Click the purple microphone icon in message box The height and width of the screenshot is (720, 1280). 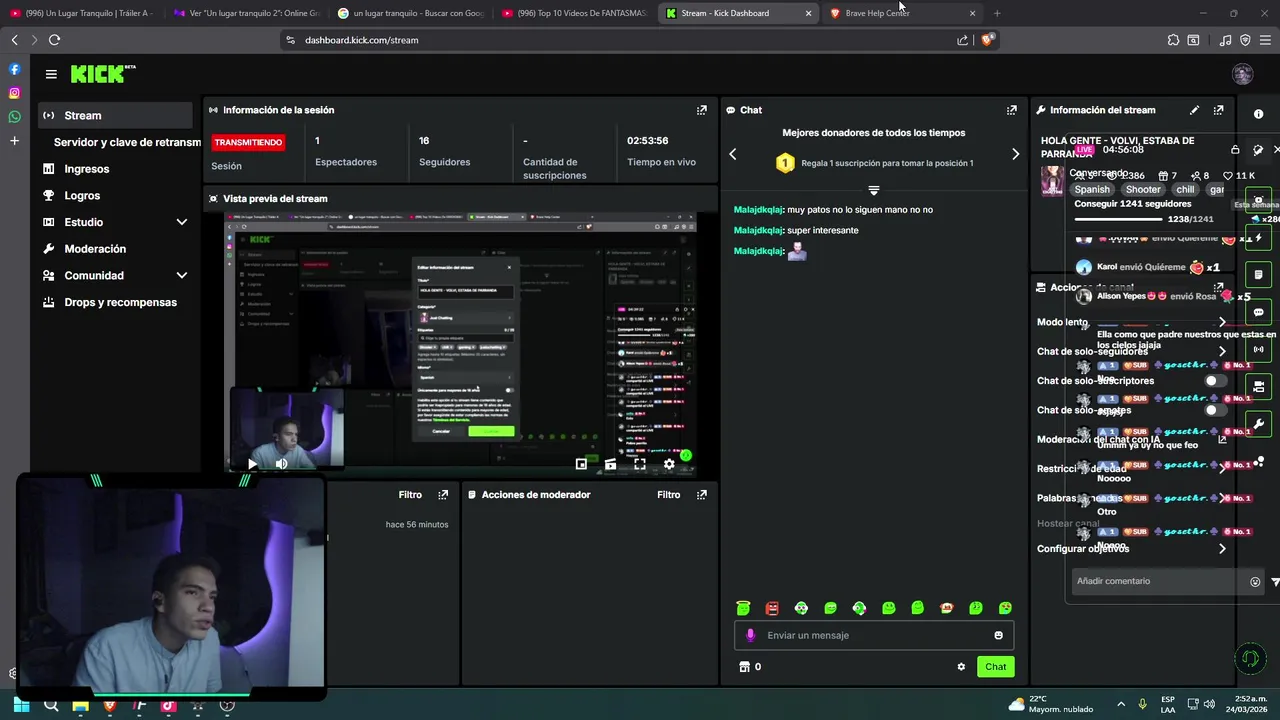(x=751, y=635)
